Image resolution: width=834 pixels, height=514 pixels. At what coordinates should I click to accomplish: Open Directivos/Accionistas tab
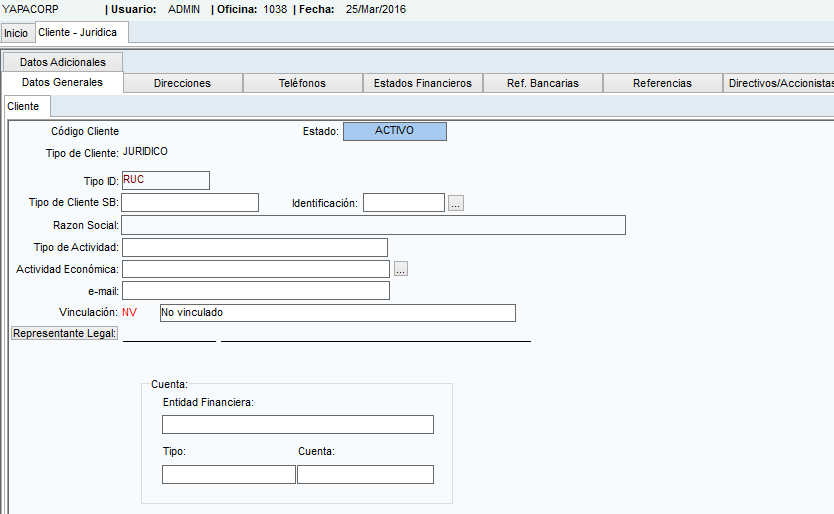point(779,83)
